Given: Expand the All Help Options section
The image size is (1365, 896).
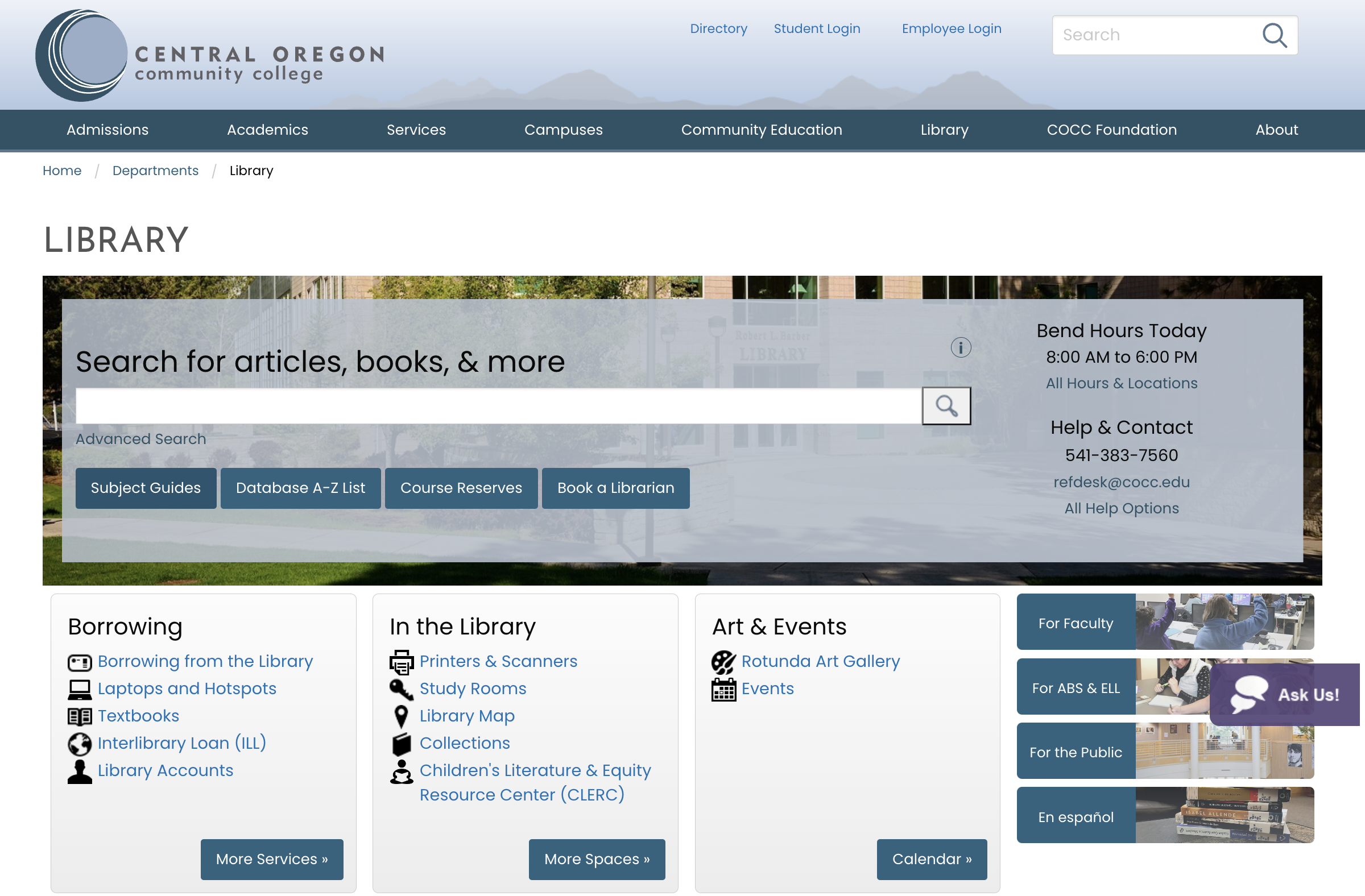Looking at the screenshot, I should tap(1121, 508).
